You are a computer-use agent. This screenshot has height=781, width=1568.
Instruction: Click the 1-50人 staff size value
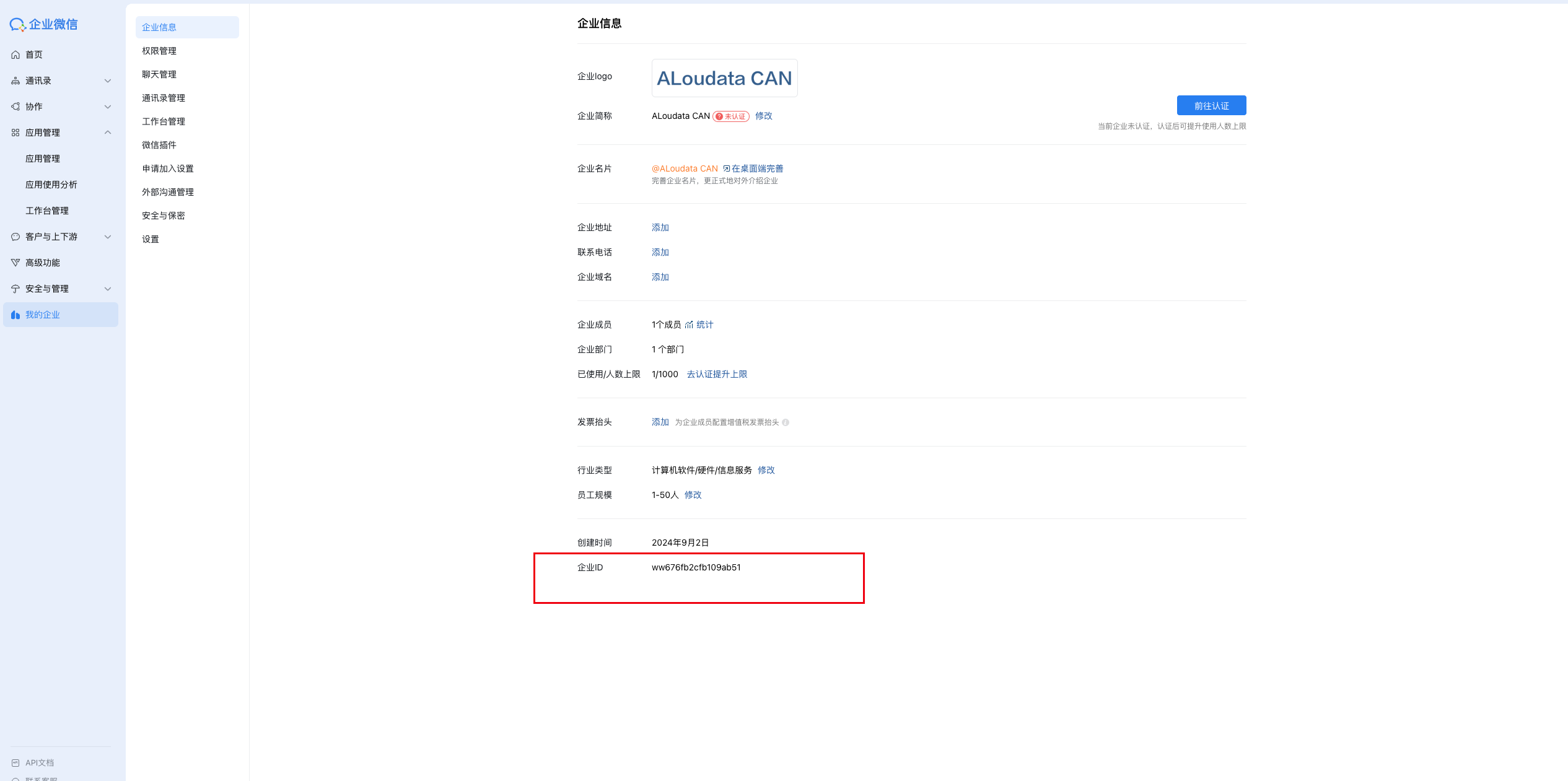coord(665,495)
